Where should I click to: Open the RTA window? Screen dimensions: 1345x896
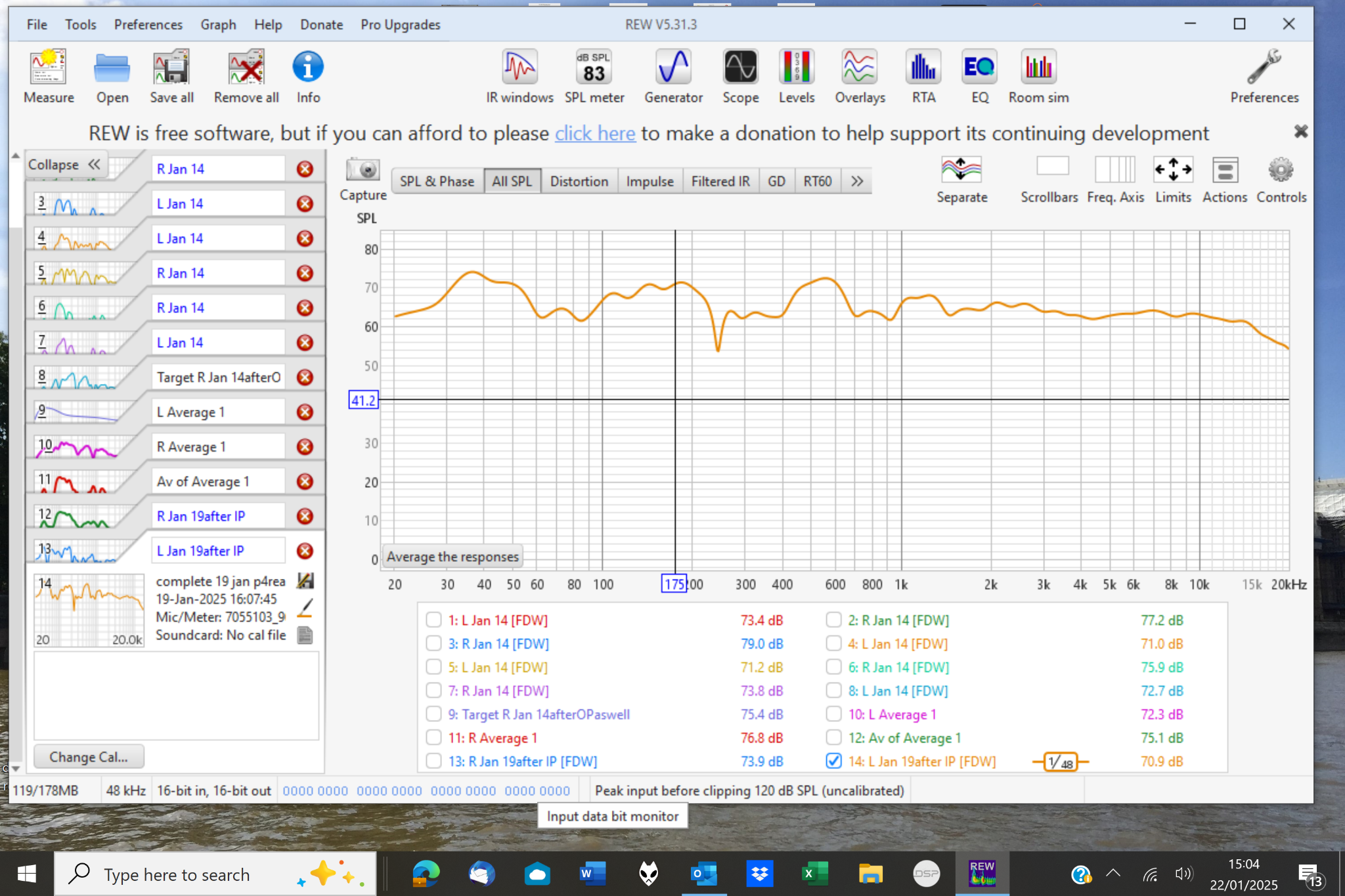(923, 76)
